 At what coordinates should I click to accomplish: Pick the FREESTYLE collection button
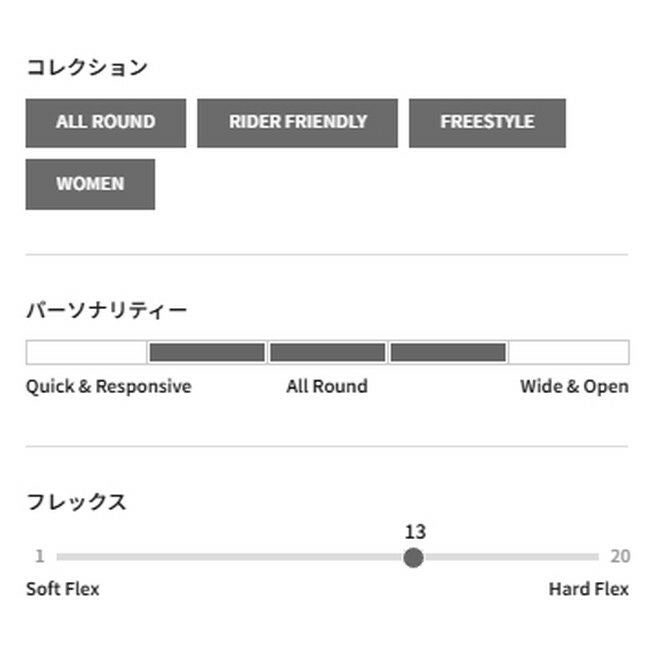[x=487, y=122]
